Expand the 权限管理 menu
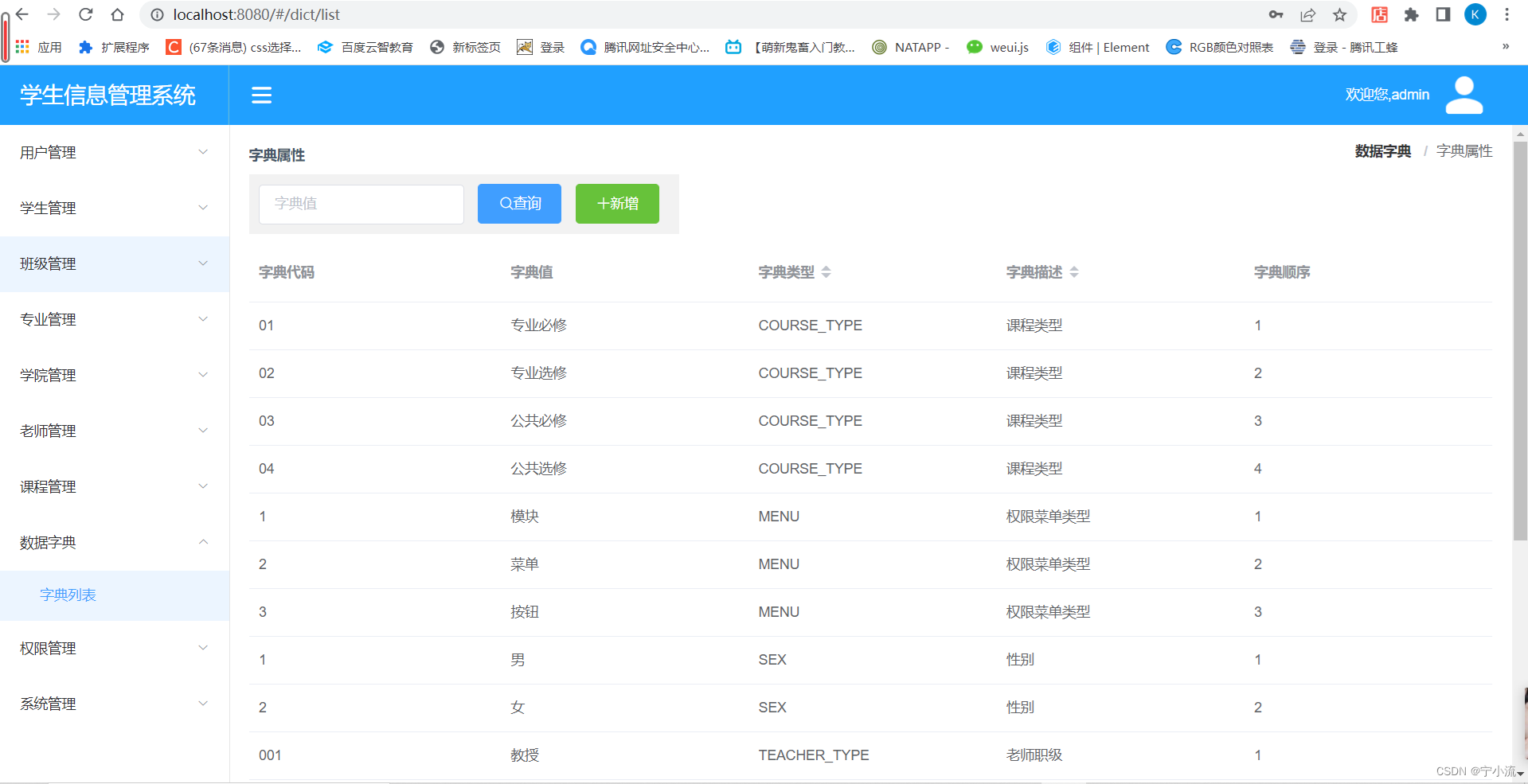 [115, 649]
